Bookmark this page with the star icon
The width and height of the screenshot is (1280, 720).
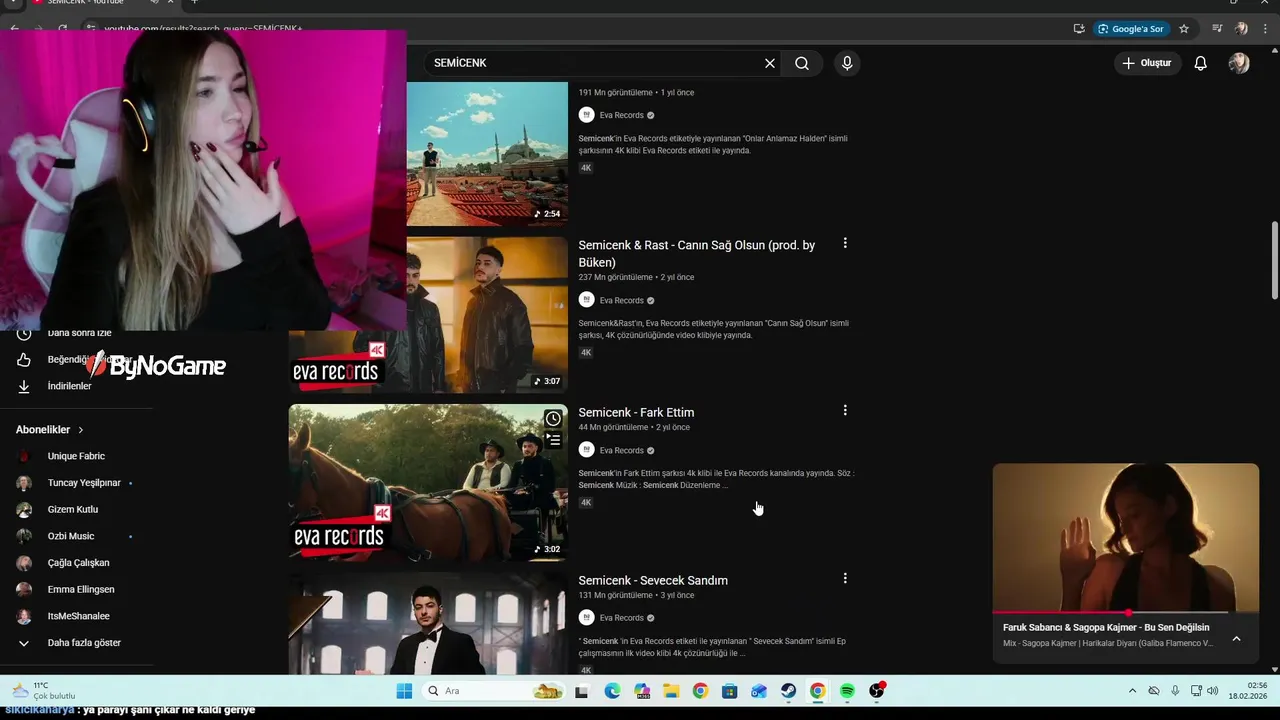tap(1184, 29)
